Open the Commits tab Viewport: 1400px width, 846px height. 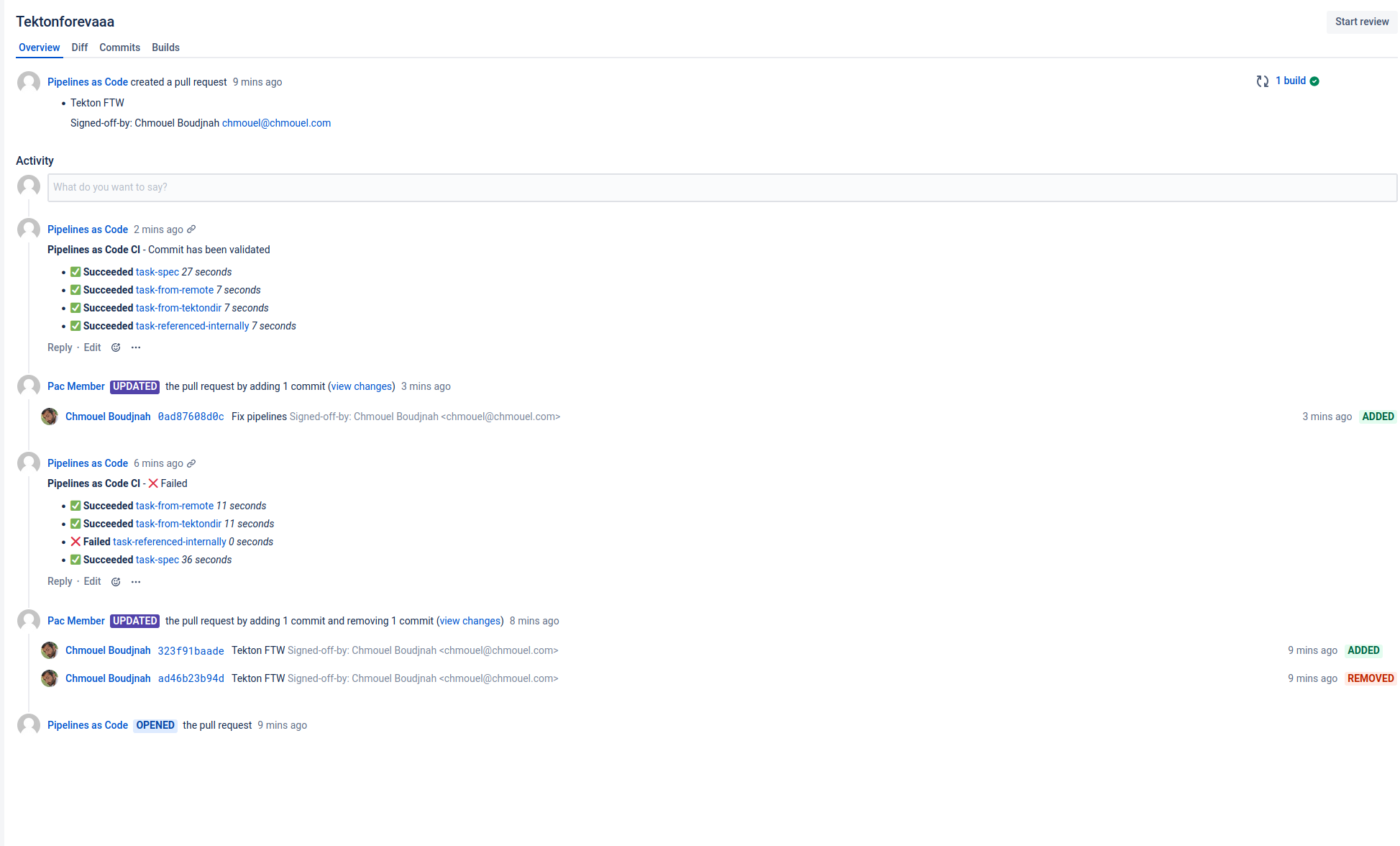click(119, 47)
